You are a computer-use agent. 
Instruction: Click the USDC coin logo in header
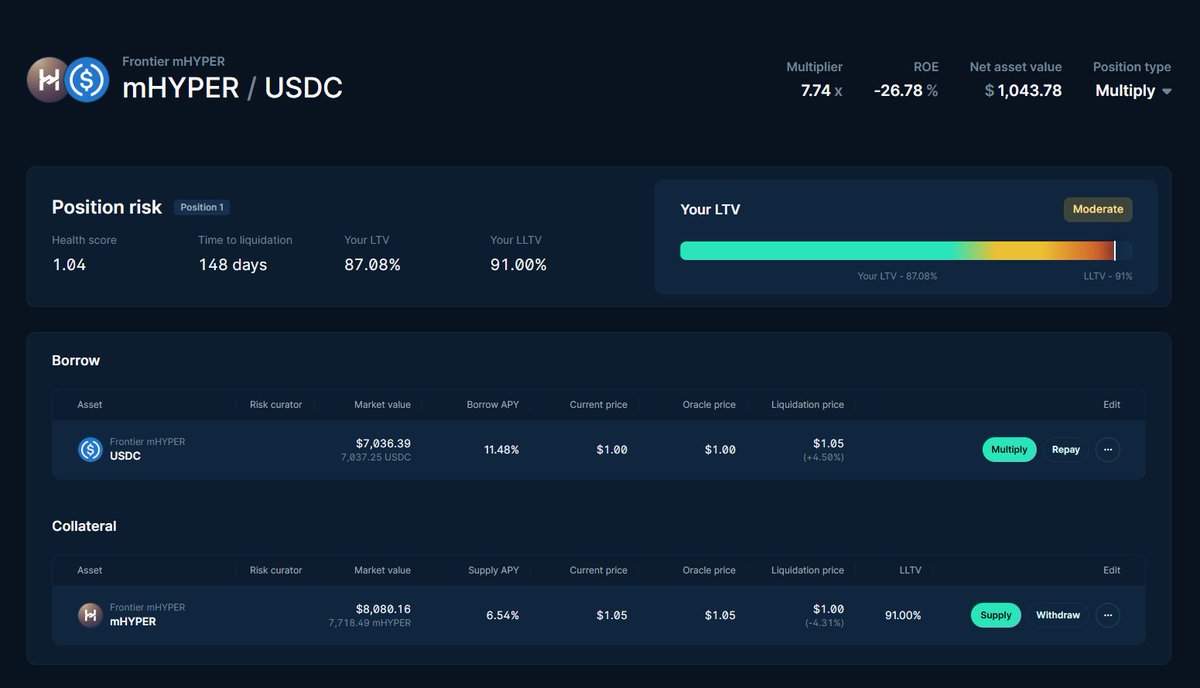click(87, 80)
